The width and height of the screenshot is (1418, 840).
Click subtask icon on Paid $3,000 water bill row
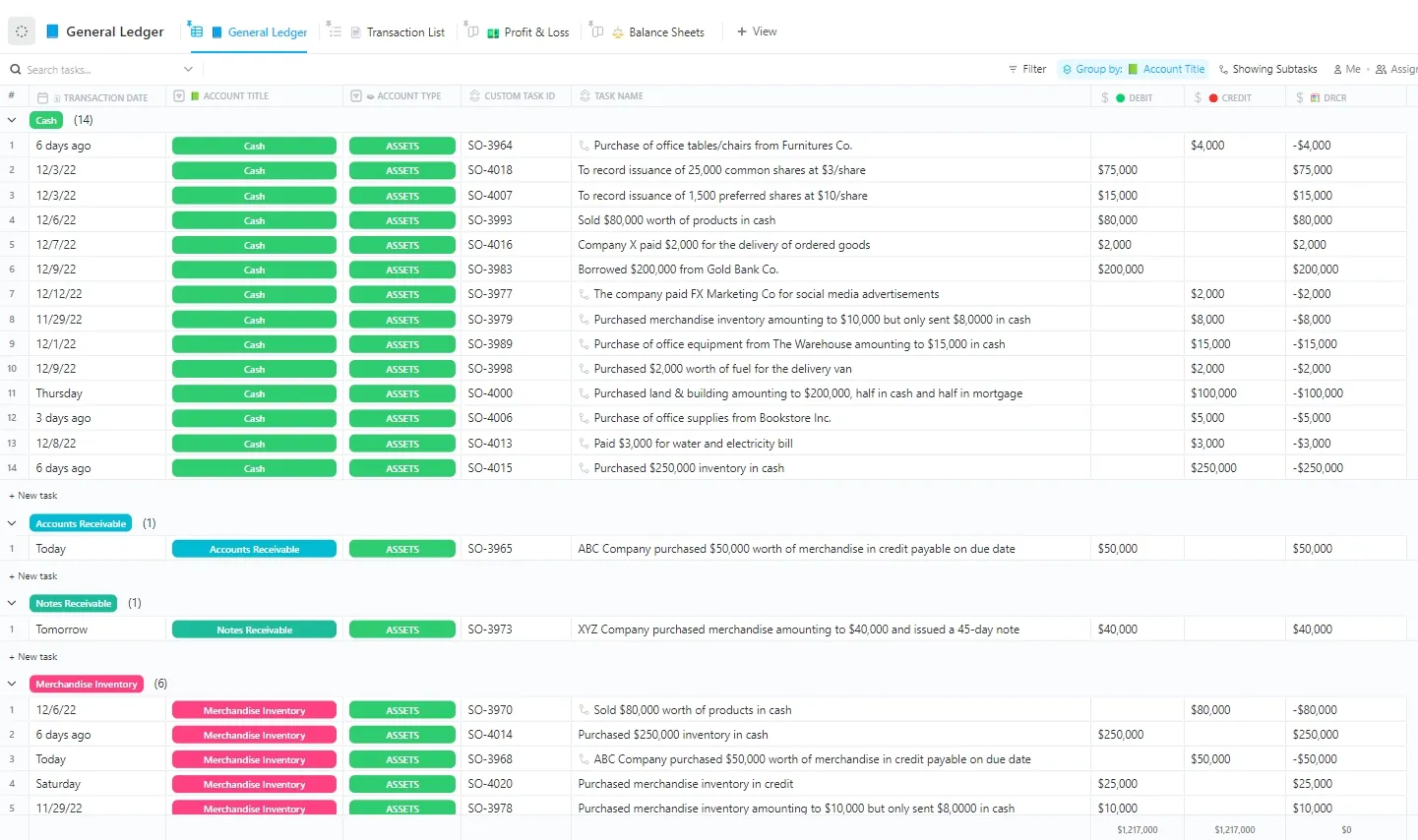pyautogui.click(x=585, y=444)
